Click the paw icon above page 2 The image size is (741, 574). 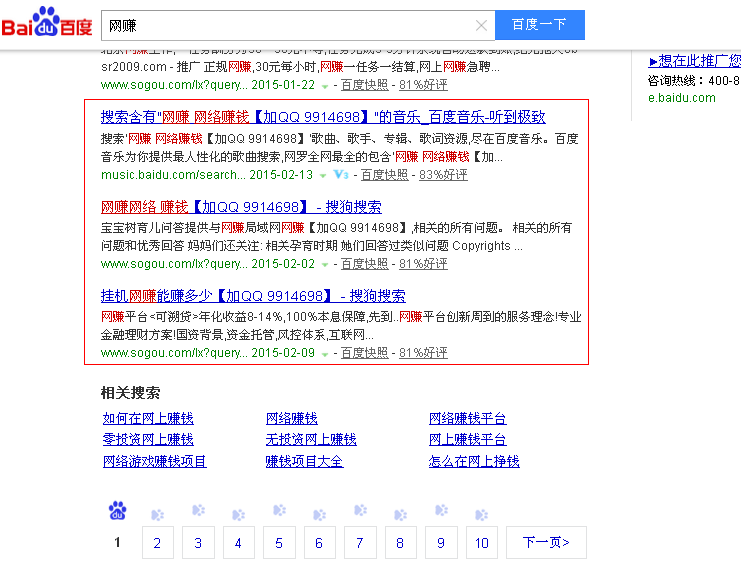click(157, 514)
